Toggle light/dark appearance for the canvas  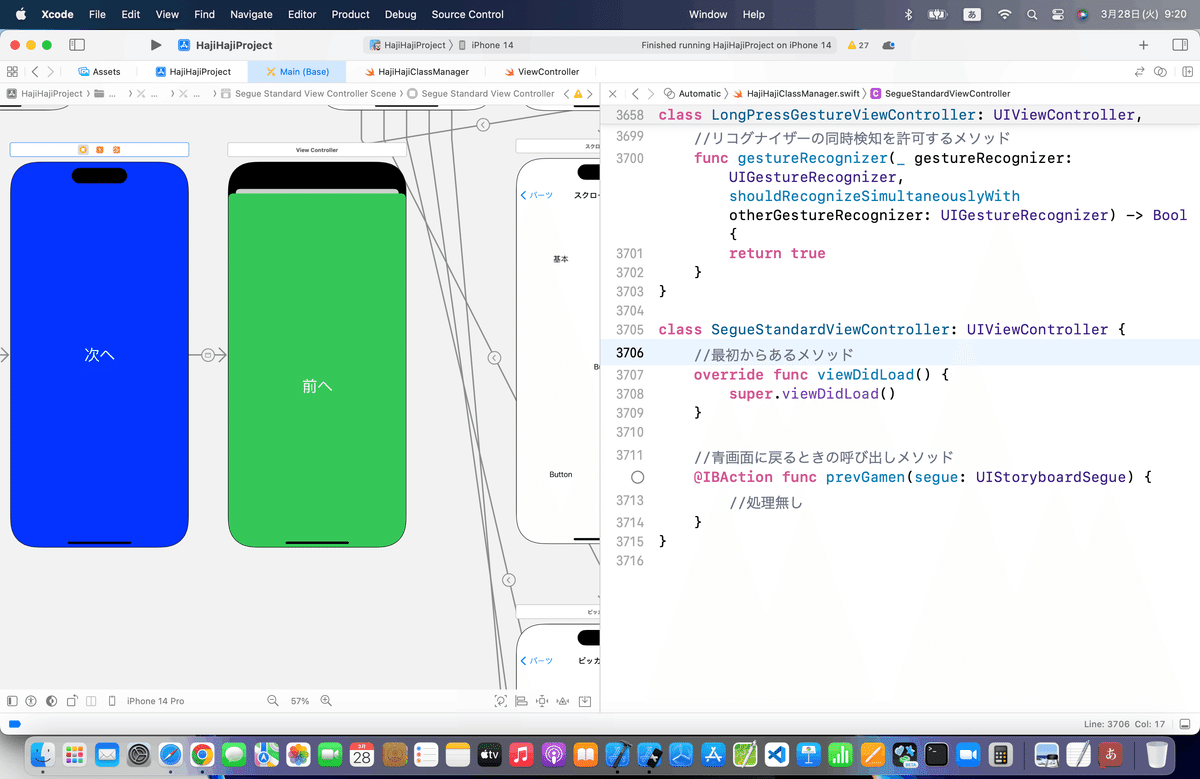click(51, 701)
